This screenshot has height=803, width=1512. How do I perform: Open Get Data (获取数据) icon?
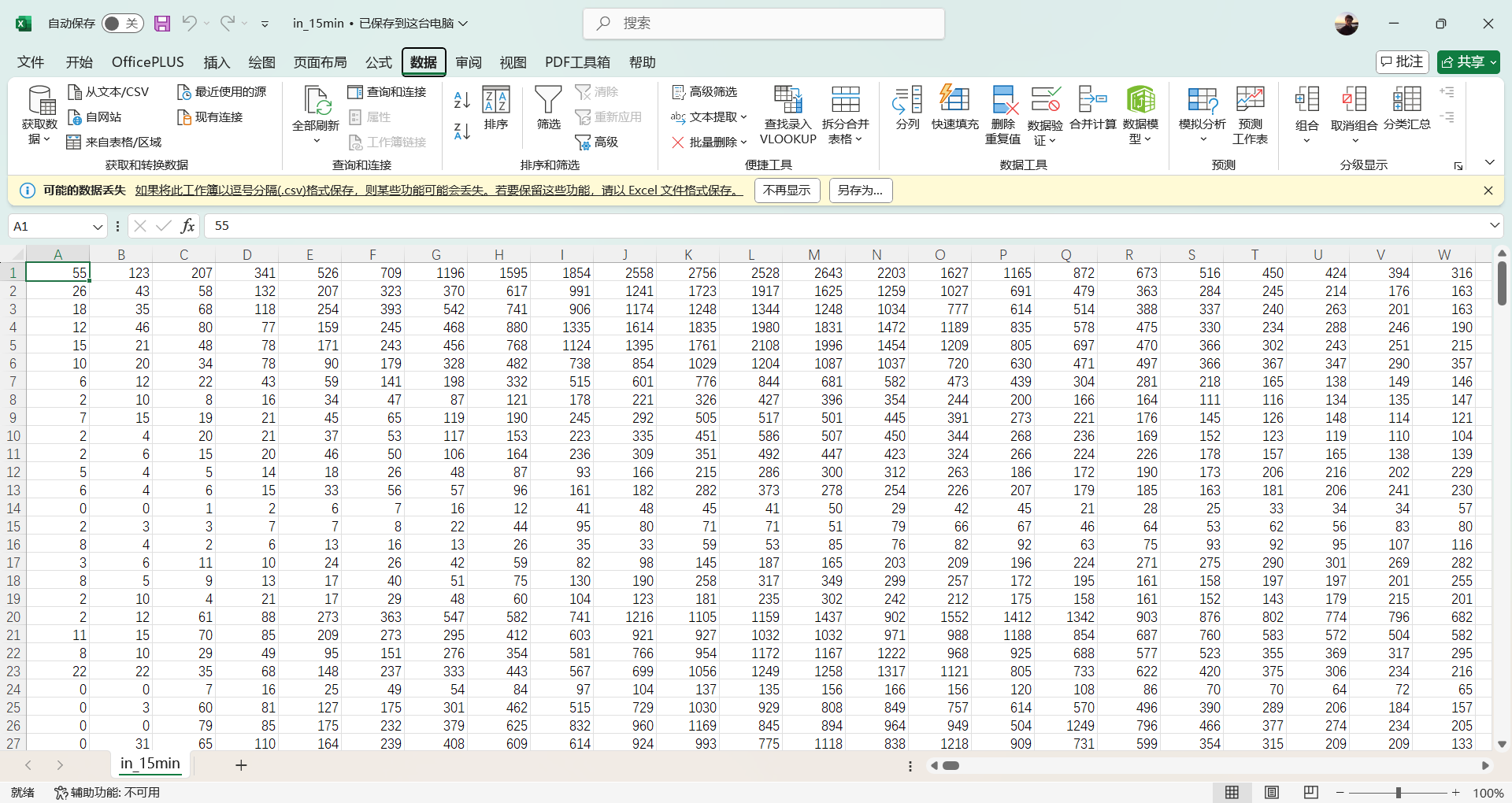[40, 115]
